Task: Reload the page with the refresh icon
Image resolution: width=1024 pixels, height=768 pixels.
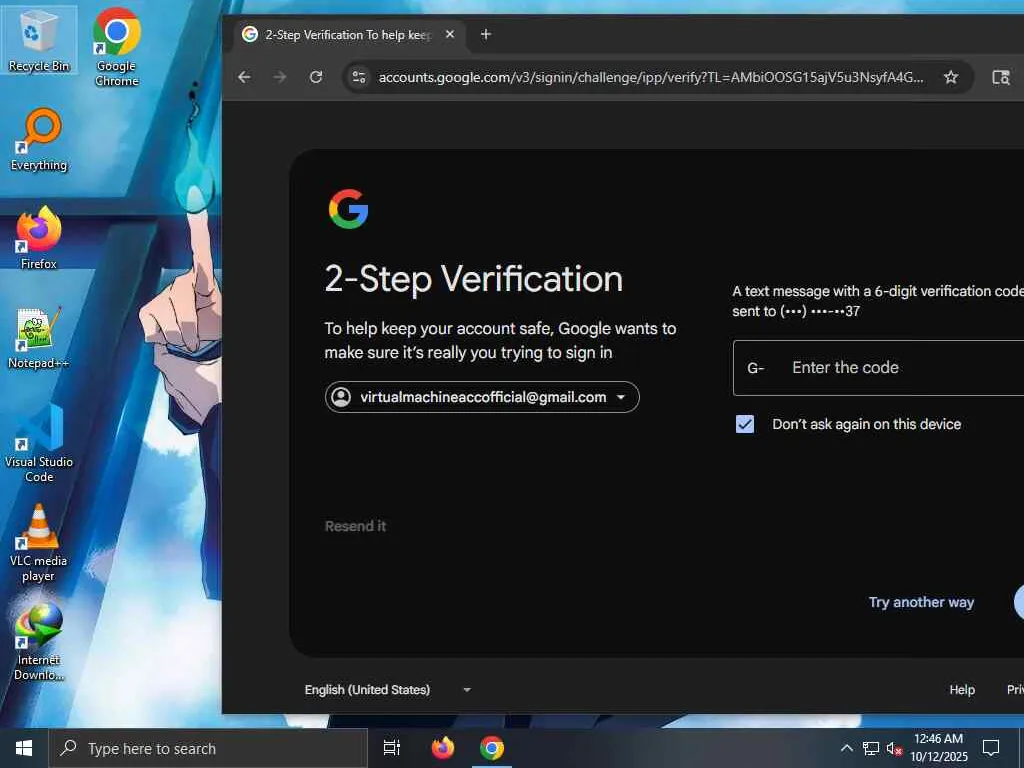Action: (316, 77)
